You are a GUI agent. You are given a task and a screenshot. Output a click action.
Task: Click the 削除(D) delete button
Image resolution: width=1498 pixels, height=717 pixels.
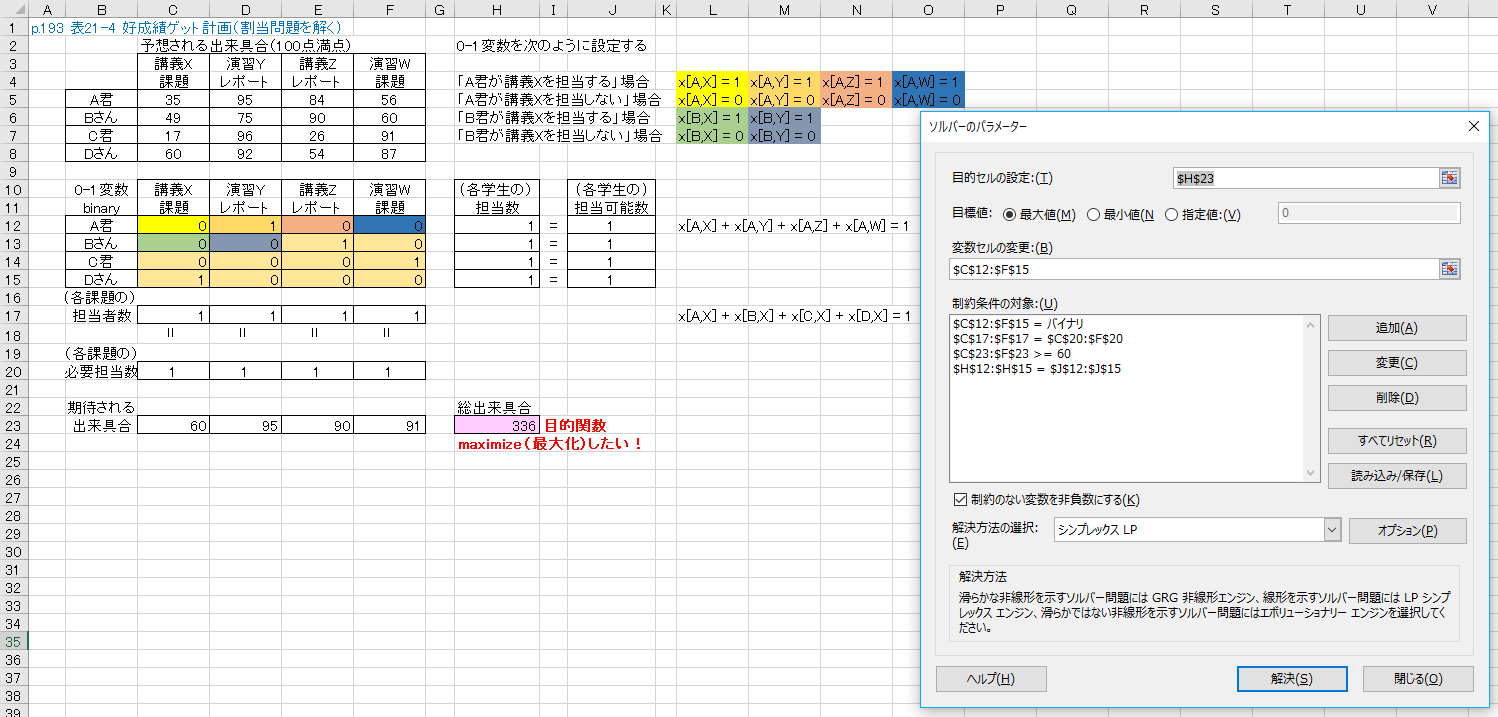pos(1396,398)
